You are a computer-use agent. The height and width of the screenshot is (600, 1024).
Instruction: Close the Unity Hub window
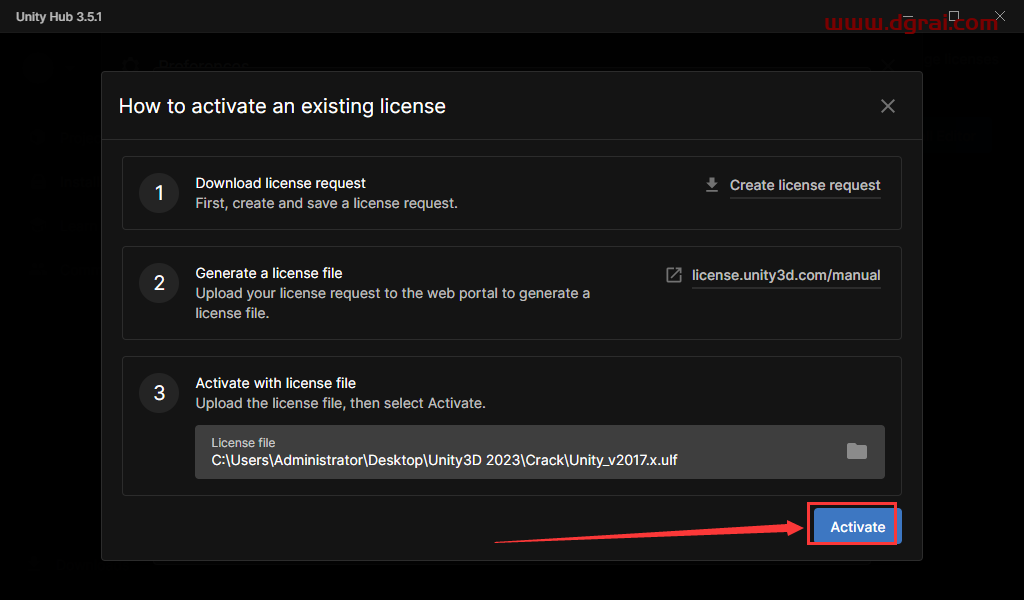[x=1000, y=16]
